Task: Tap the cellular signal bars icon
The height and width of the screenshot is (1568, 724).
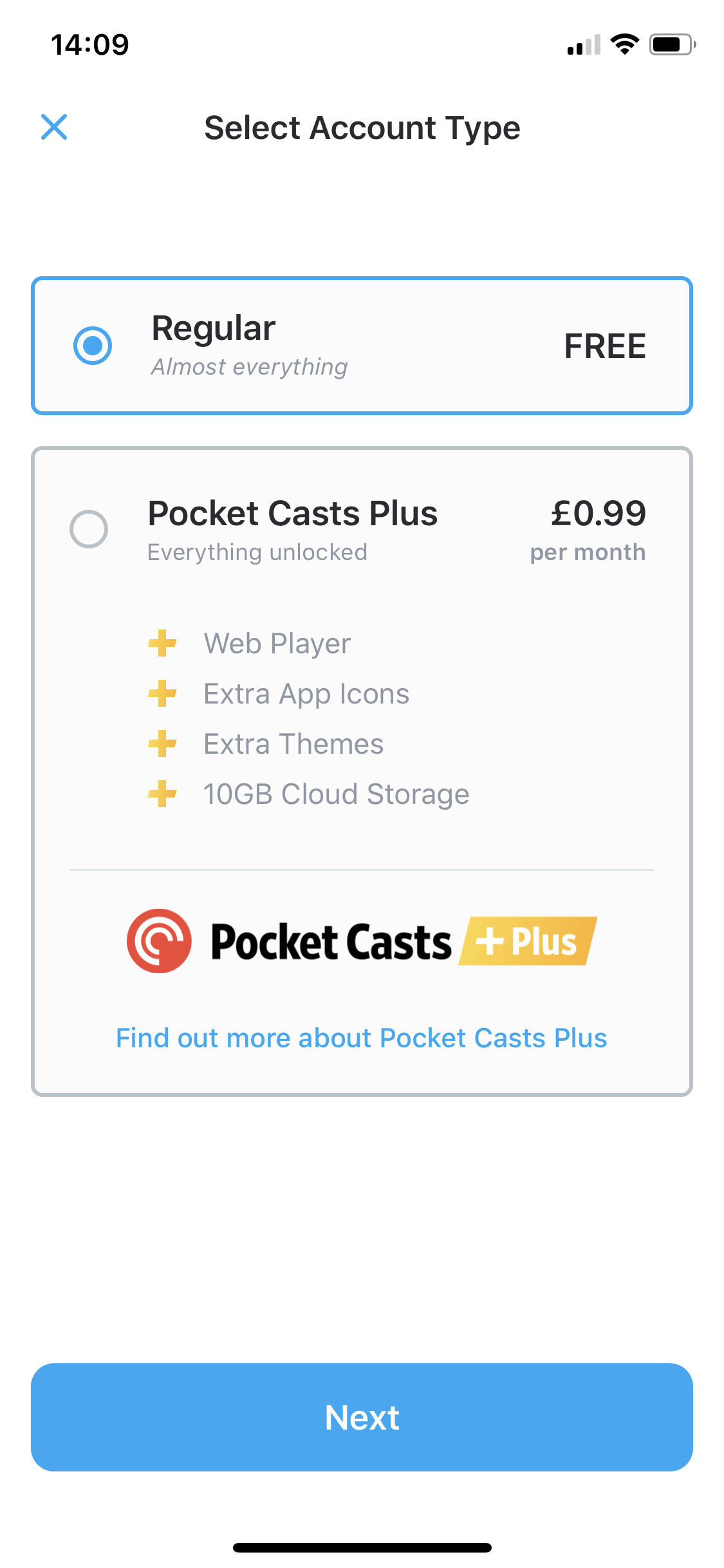Action: [584, 45]
